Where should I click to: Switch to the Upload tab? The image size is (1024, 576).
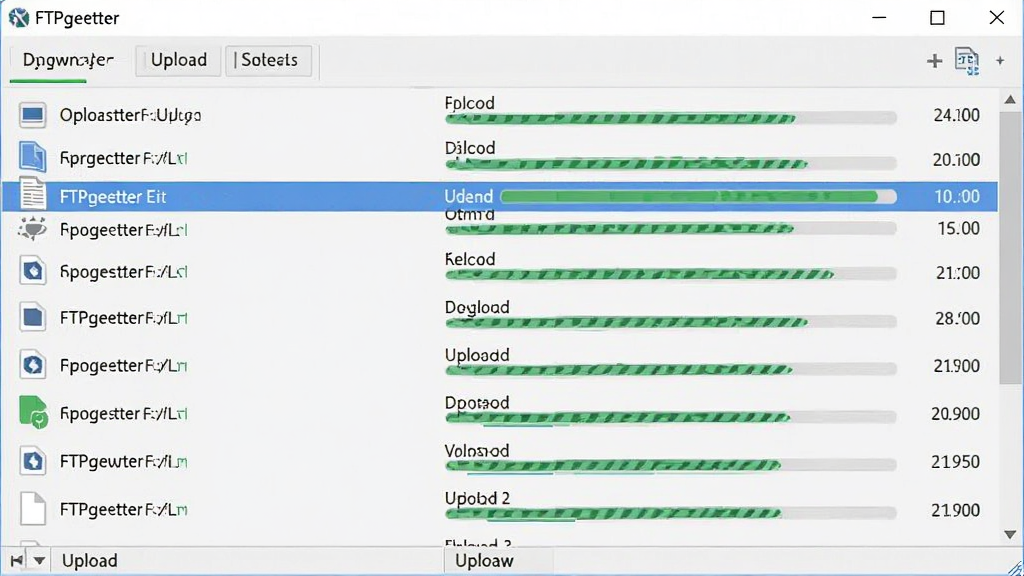(178, 60)
